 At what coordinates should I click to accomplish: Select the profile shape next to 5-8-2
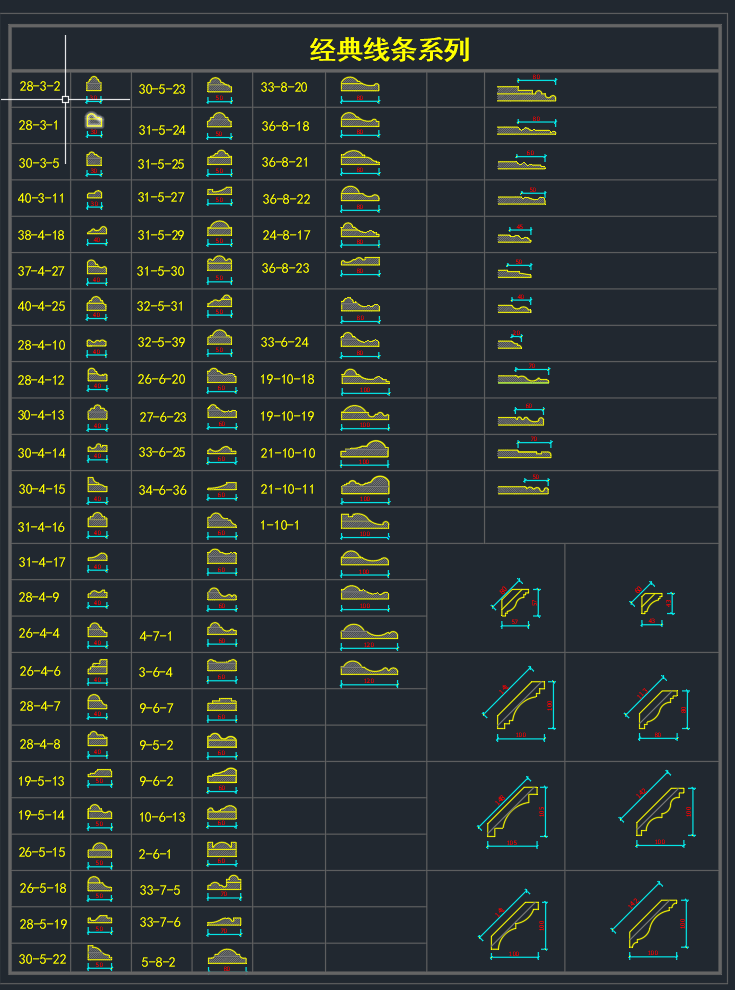coord(226,958)
